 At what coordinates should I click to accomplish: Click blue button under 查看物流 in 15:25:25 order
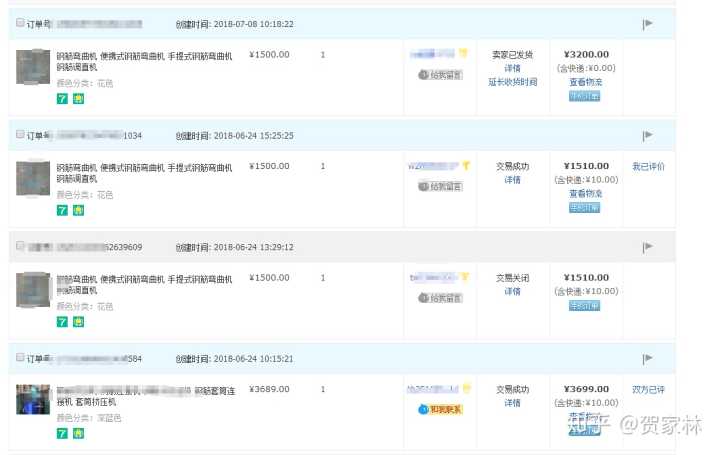(585, 208)
